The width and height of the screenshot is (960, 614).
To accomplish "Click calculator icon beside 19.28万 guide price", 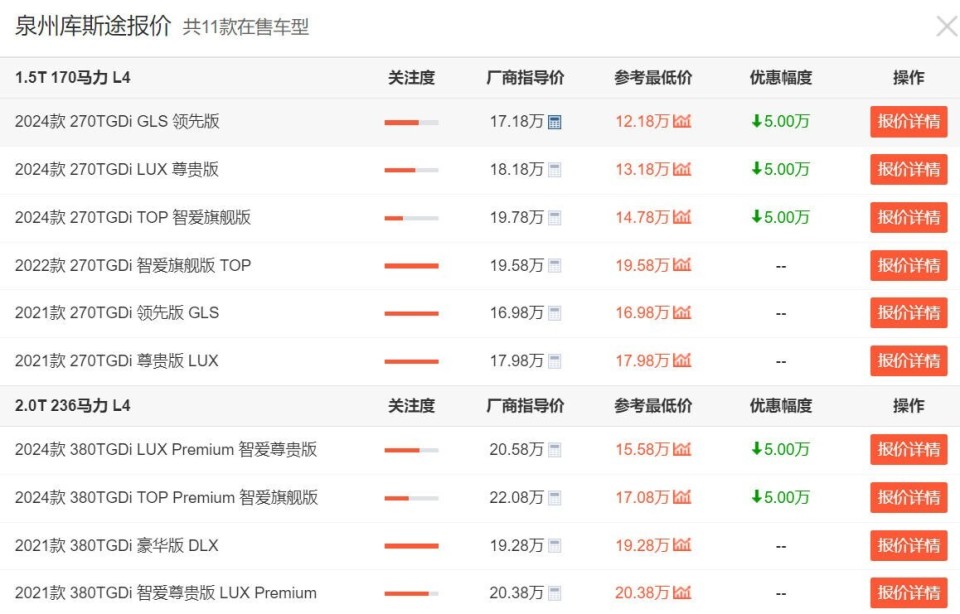I will [x=555, y=546].
